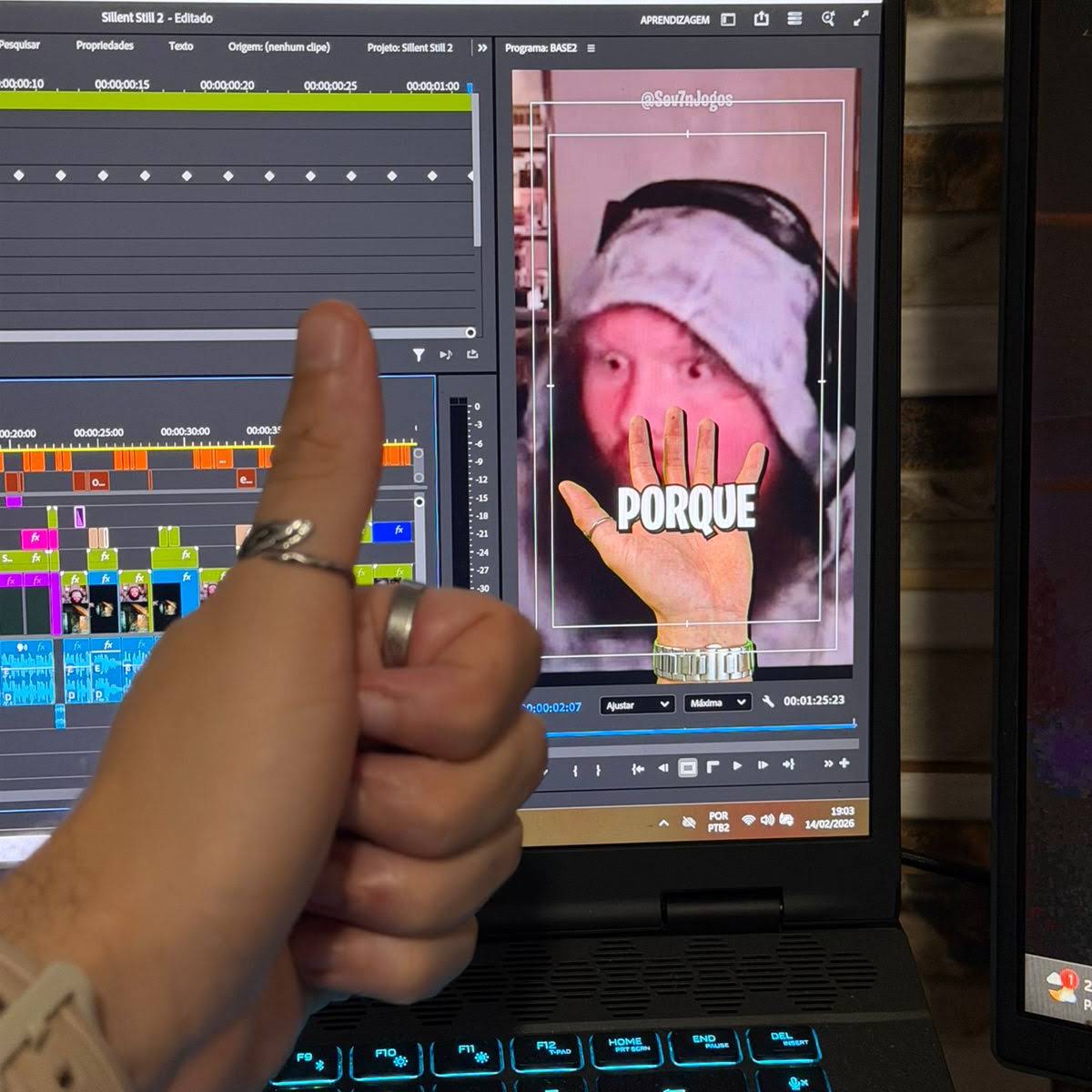
Task: Step forward one frame
Action: (763, 765)
